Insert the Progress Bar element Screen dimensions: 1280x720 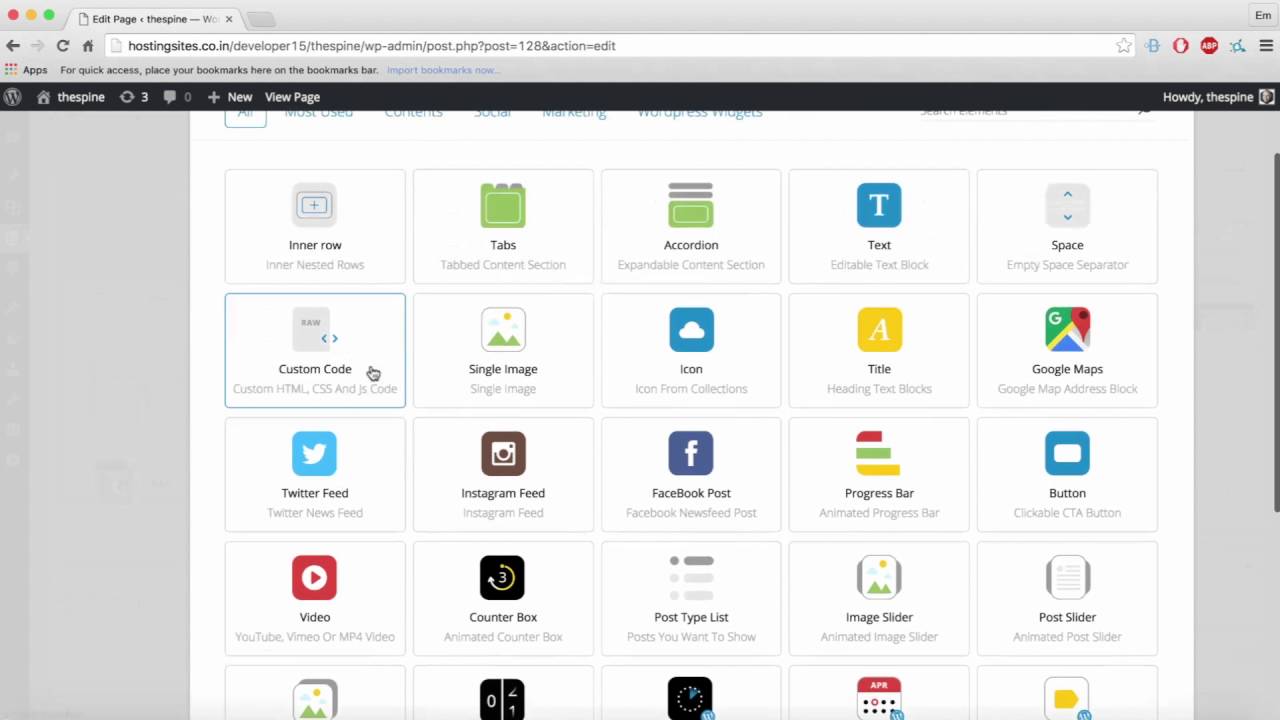(879, 474)
